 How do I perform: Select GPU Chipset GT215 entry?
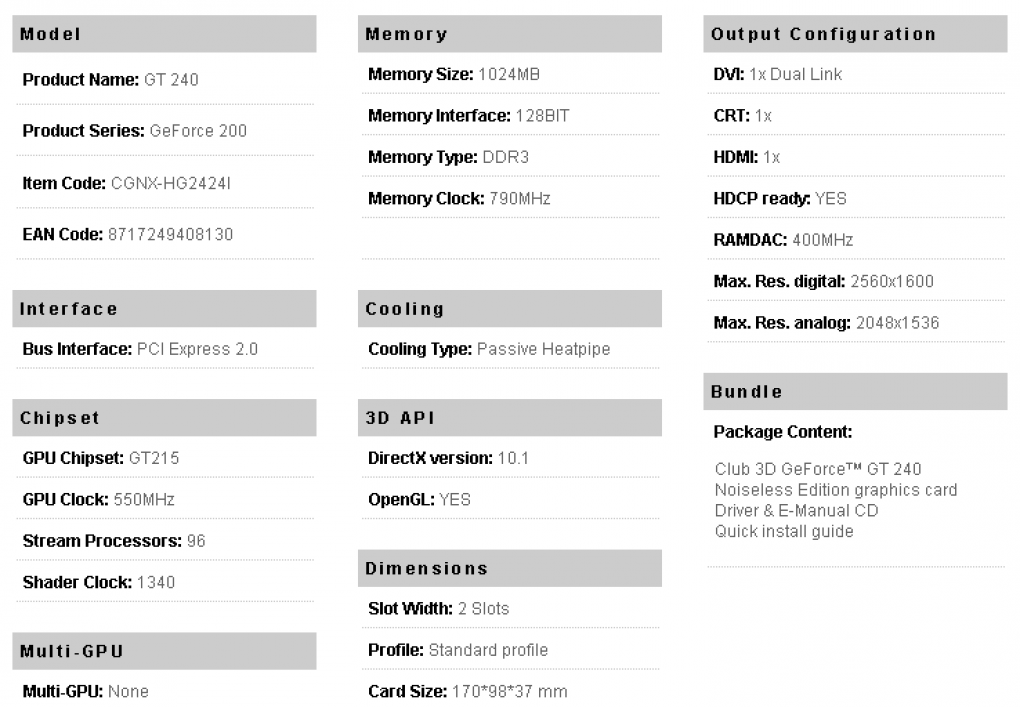click(x=101, y=458)
